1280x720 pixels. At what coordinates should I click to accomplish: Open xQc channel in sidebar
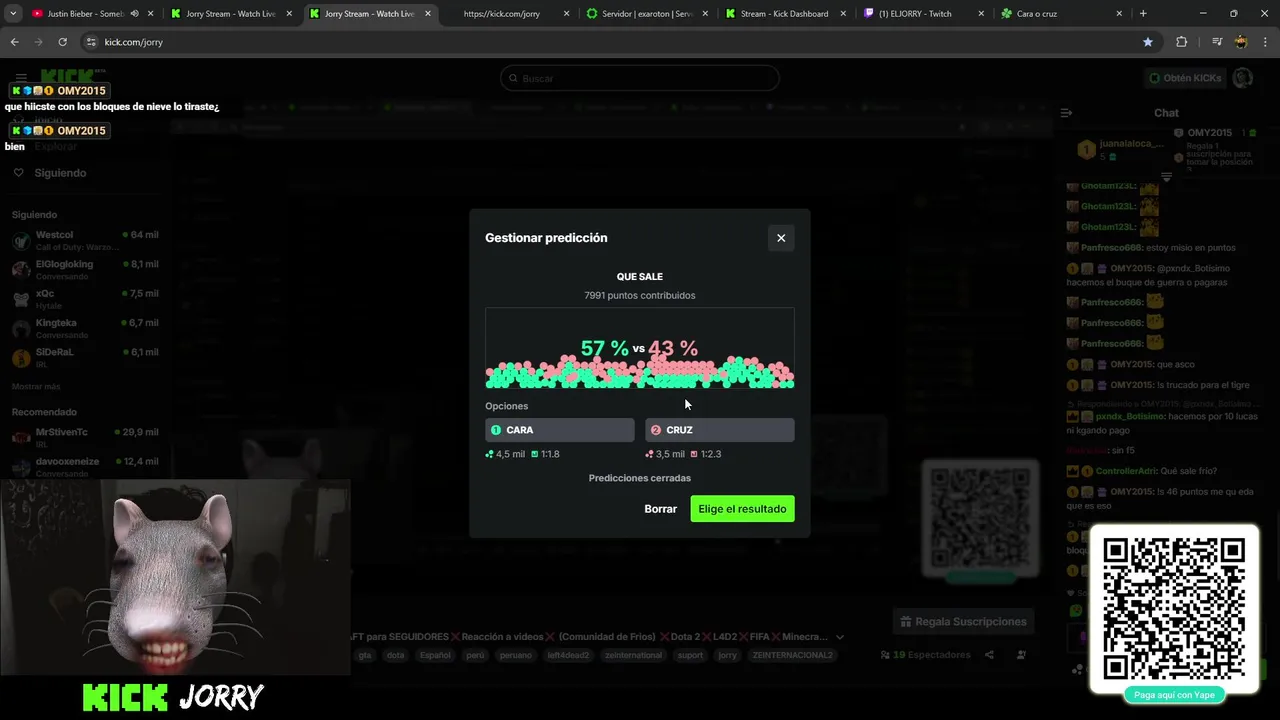(85, 298)
